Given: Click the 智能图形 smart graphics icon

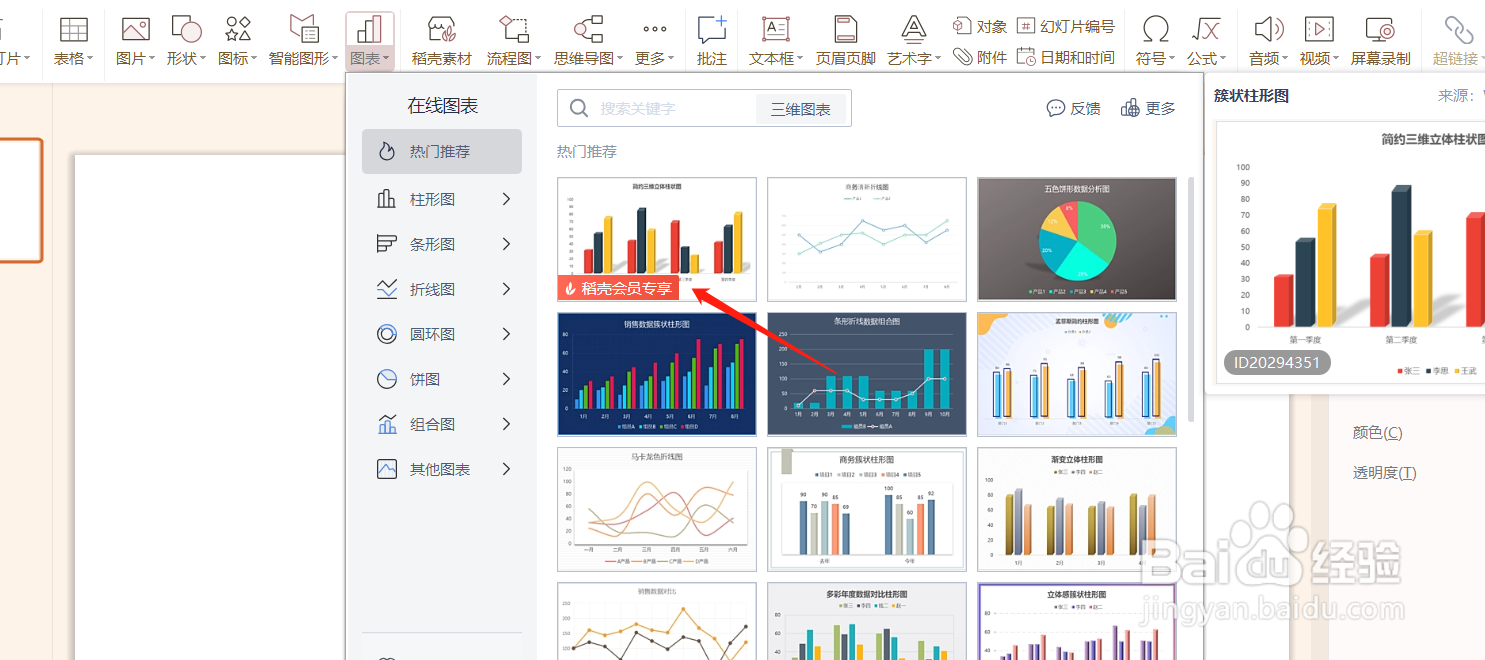Looking at the screenshot, I should click(304, 29).
